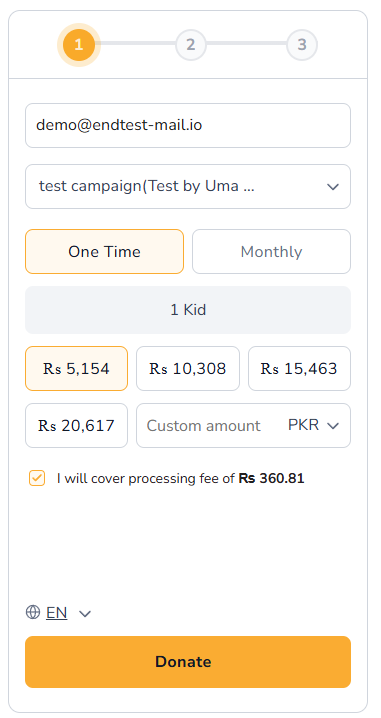Select the Rs 15,463 amount
Viewport: 381px width, 718px height.
tap(299, 369)
